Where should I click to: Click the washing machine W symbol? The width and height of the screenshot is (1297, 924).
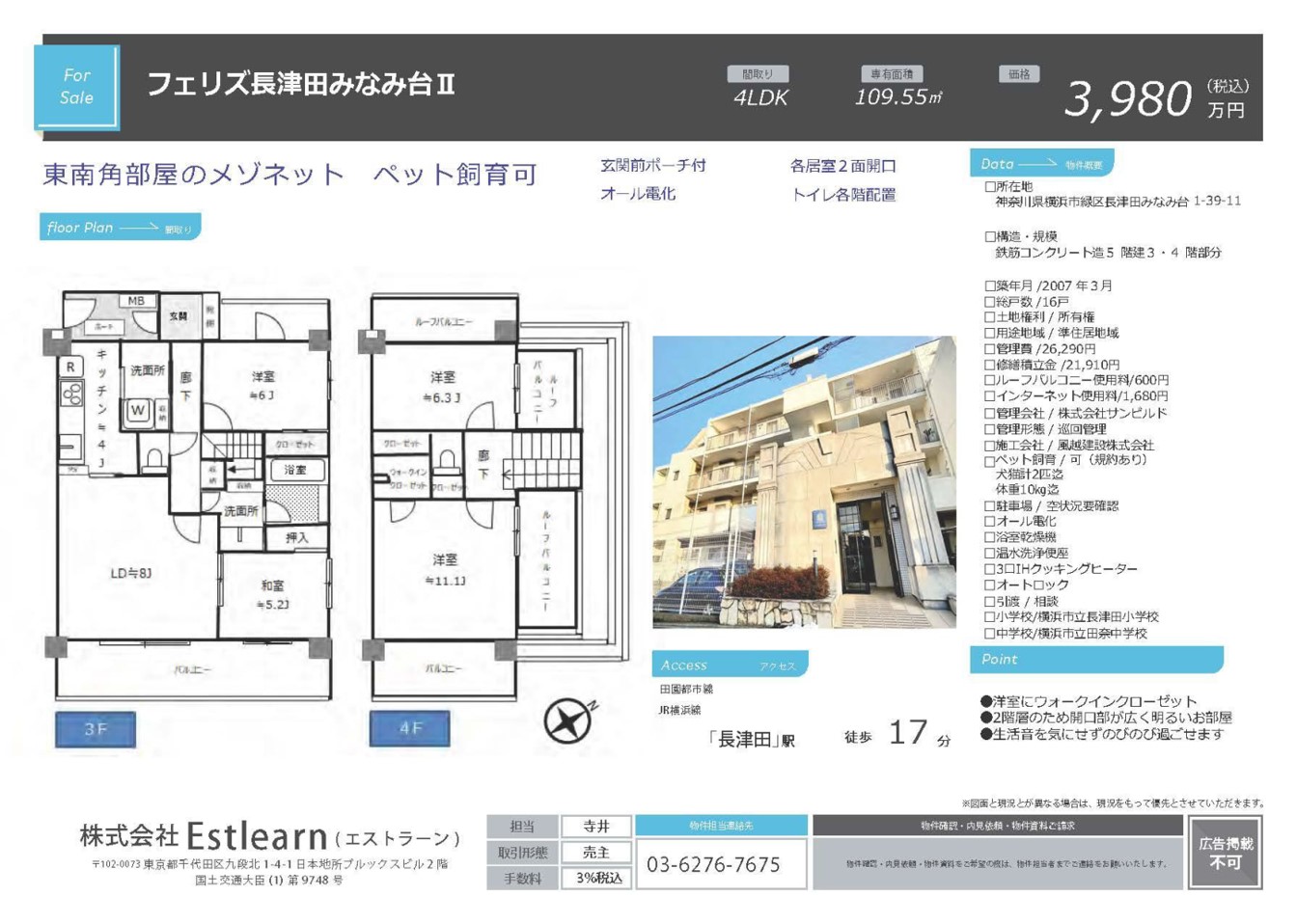click(x=137, y=411)
